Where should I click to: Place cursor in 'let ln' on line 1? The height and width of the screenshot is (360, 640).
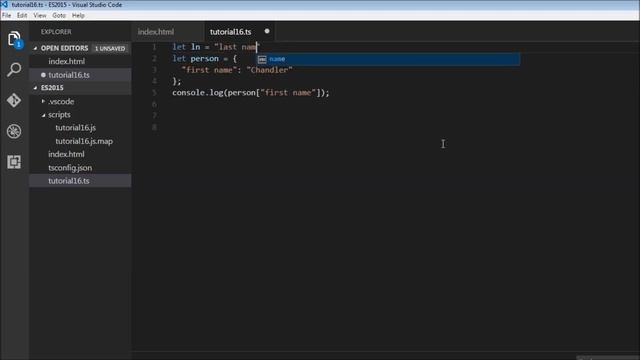(x=186, y=47)
